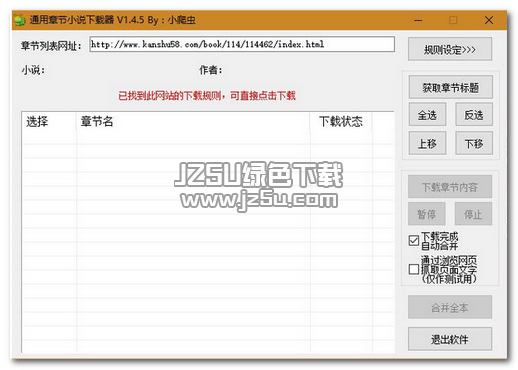
Task: Click the 停止 stop button
Action: click(x=473, y=214)
